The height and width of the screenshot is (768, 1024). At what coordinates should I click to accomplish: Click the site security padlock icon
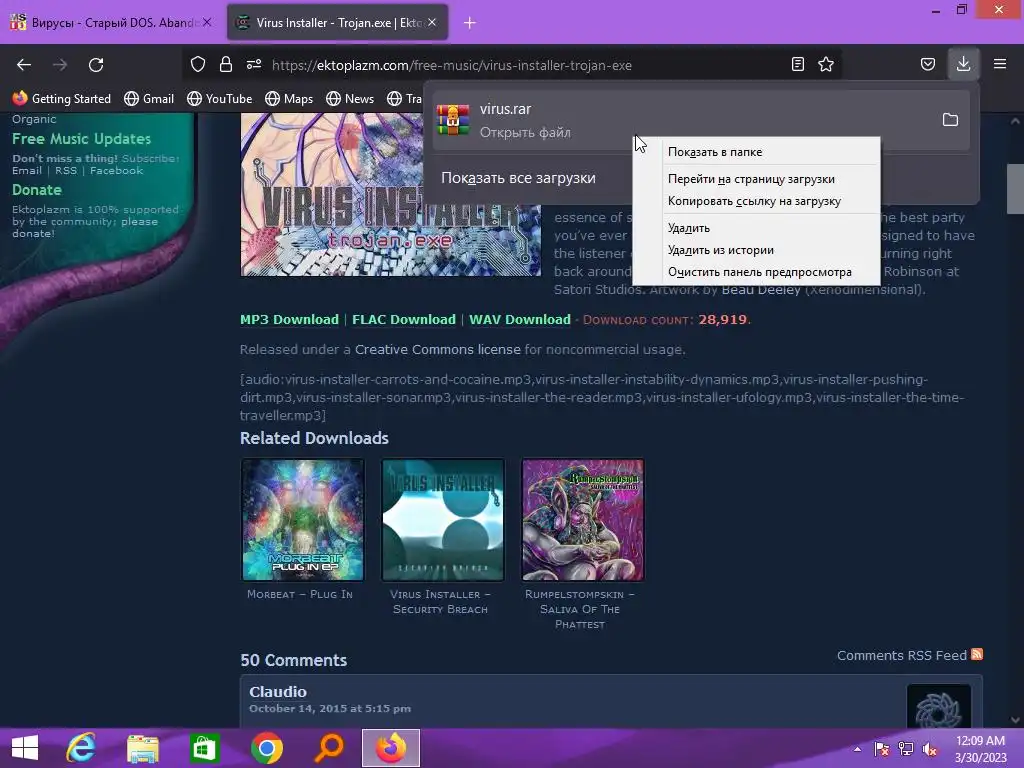[x=226, y=64]
